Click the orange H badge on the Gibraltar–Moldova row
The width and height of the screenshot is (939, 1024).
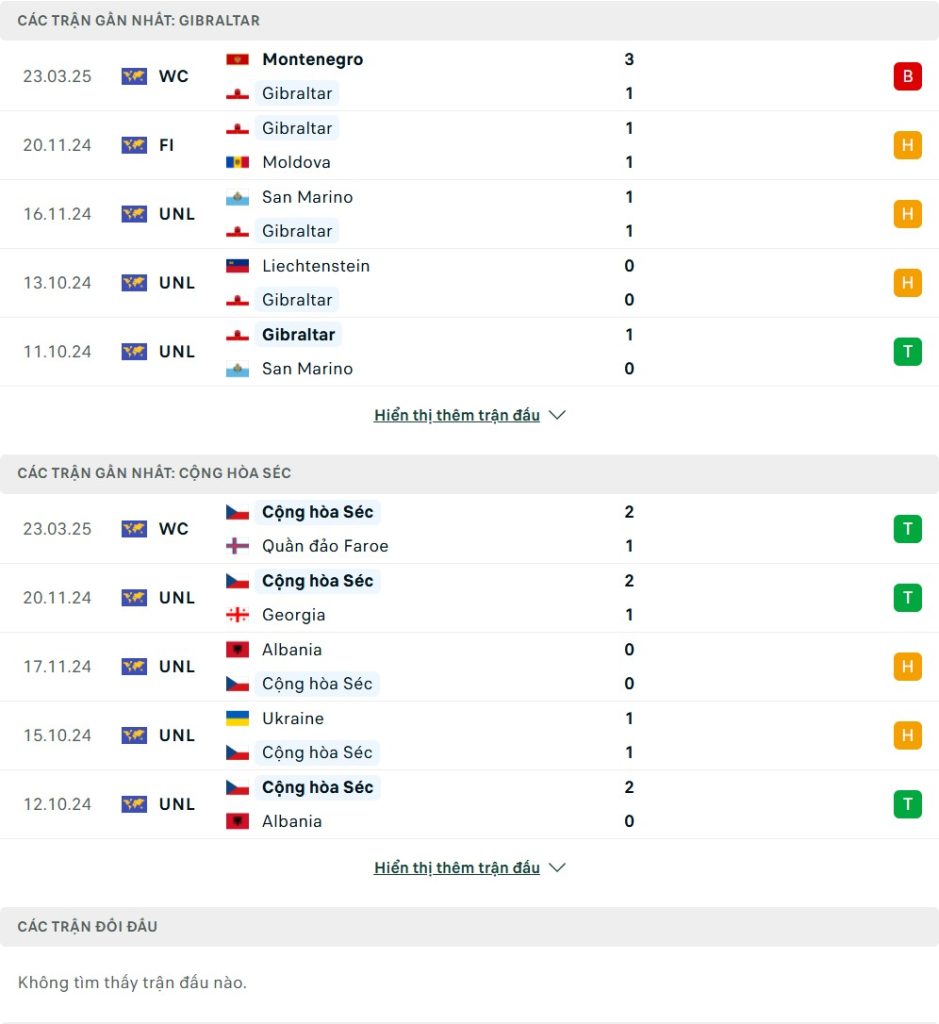pyautogui.click(x=907, y=145)
